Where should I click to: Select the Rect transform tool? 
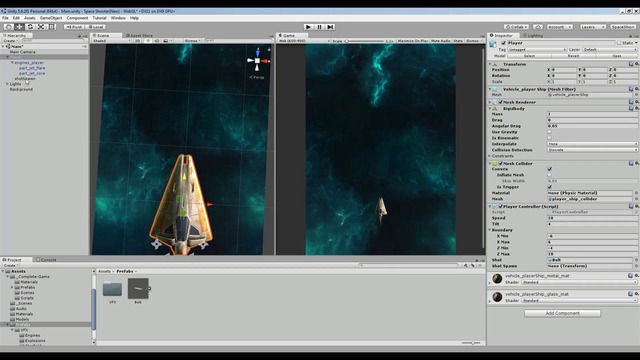[x=51, y=27]
